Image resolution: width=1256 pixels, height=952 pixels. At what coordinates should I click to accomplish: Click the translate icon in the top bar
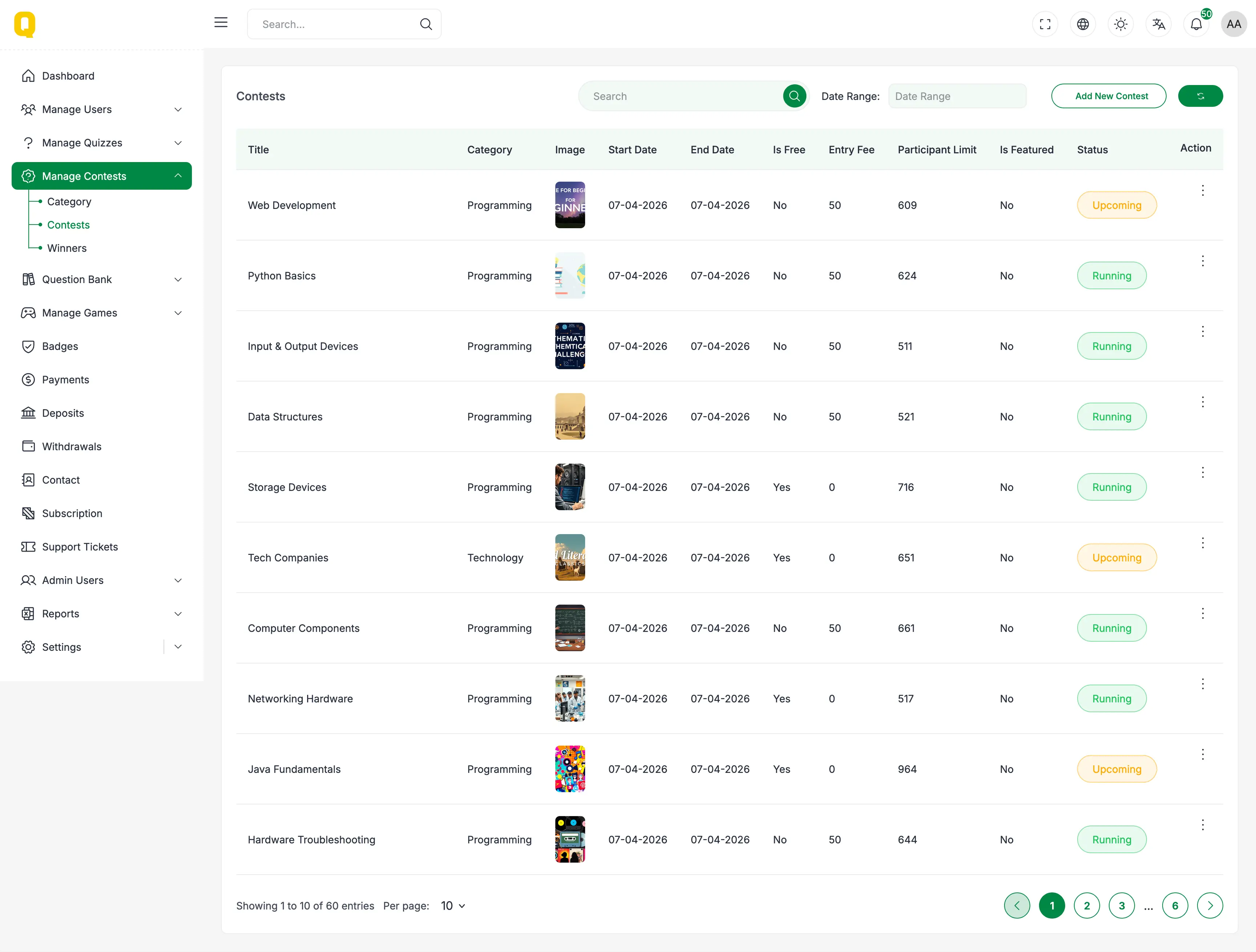point(1158,24)
